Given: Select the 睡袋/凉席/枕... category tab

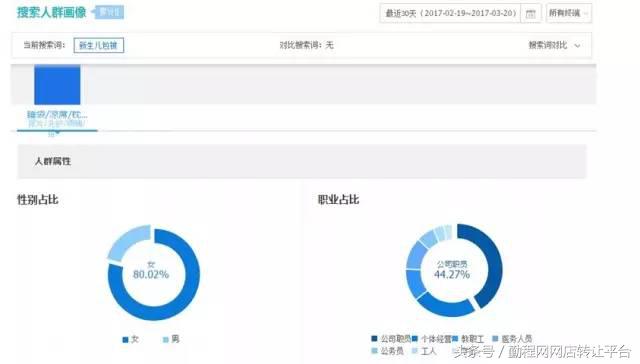Looking at the screenshot, I should [57, 114].
